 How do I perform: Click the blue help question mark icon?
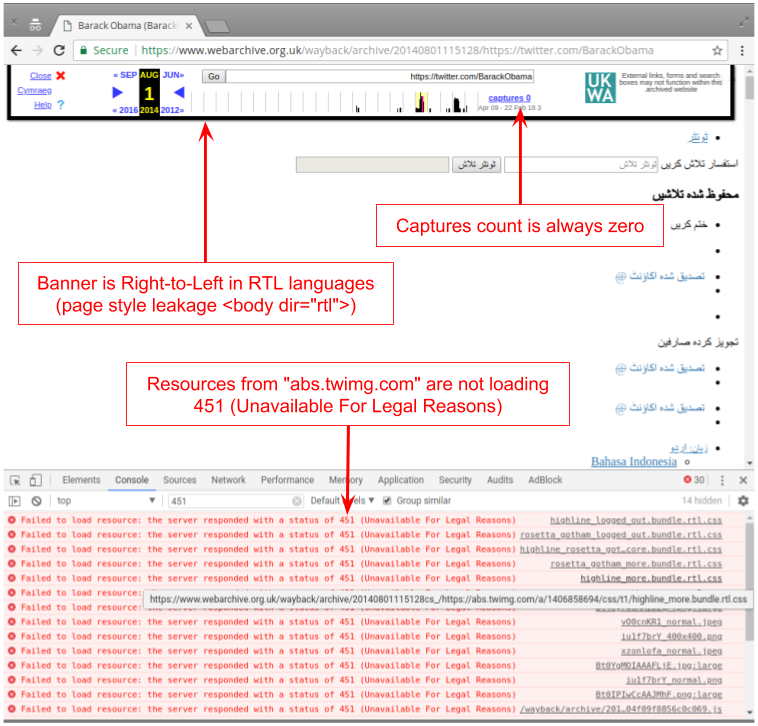point(60,104)
